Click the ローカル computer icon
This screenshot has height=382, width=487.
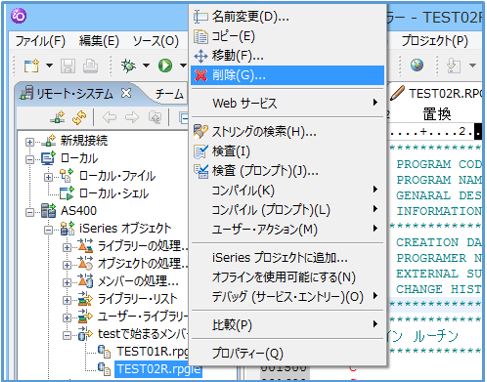click(x=49, y=158)
